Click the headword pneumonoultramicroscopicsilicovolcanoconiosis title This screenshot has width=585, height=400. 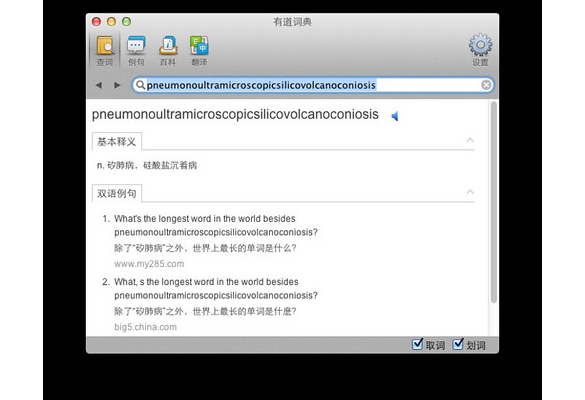[235, 115]
